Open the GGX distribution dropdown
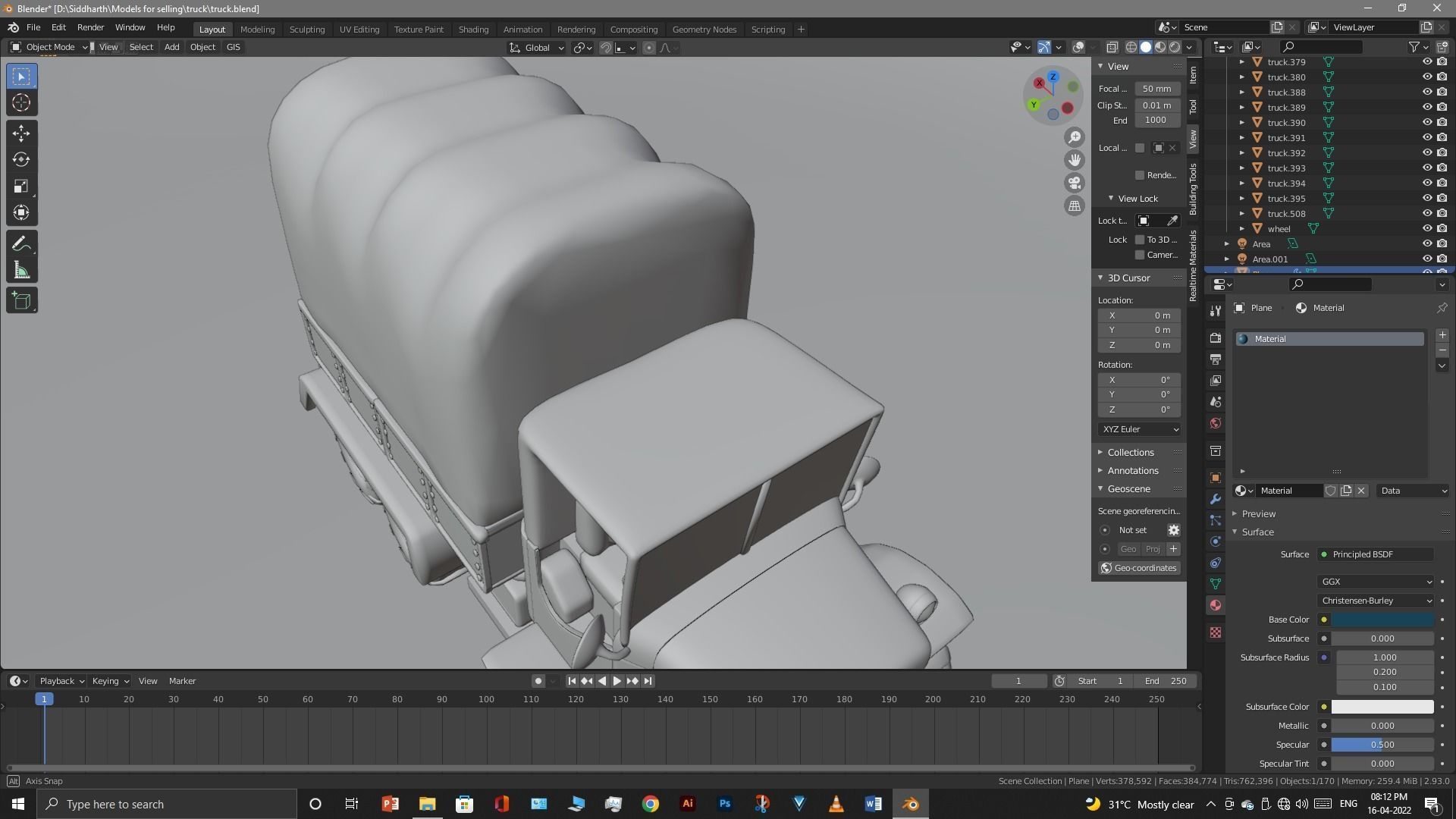Viewport: 1456px width, 819px height. pos(1376,582)
